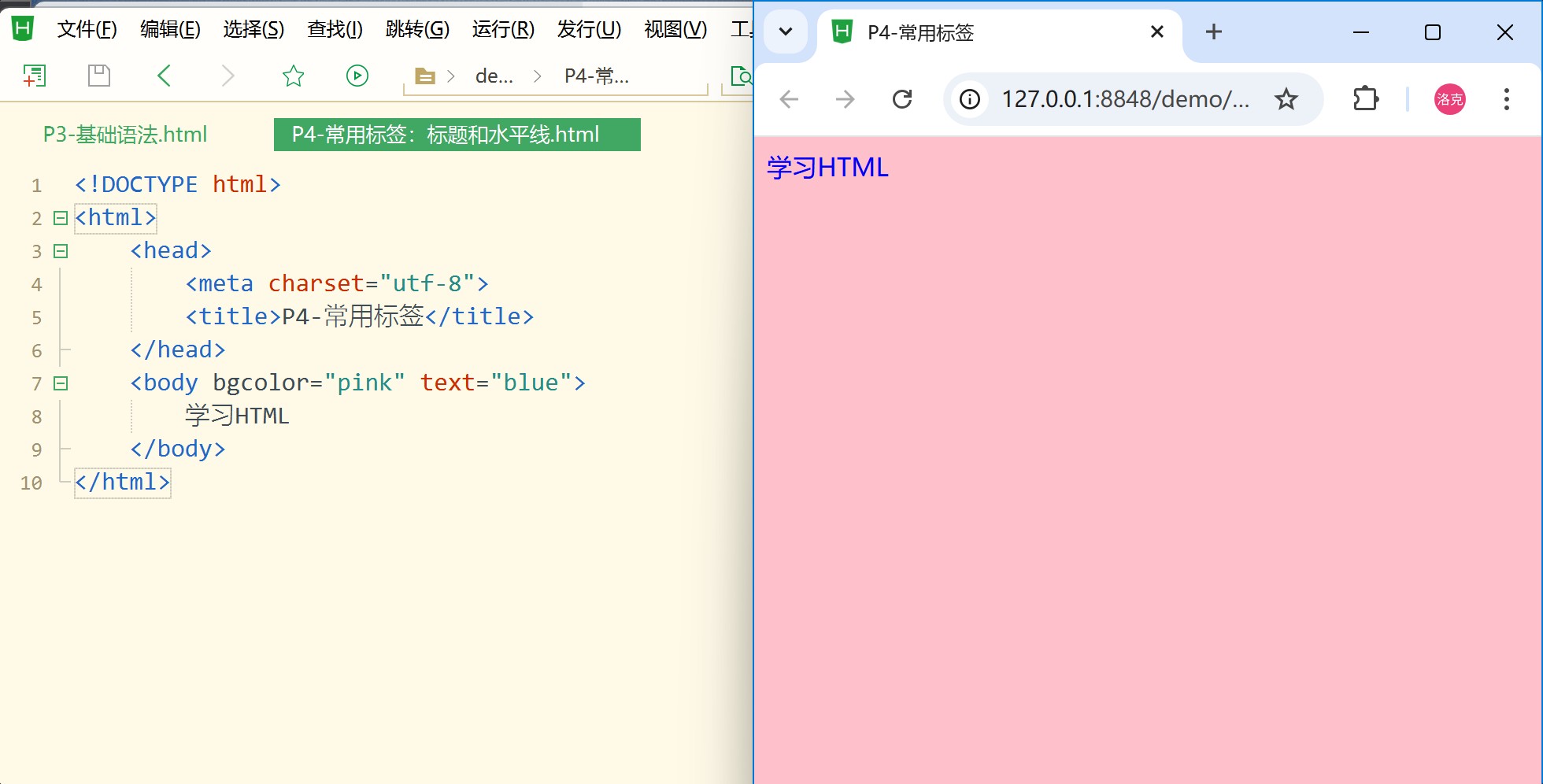Open the 发行(U) menu

pyautogui.click(x=589, y=29)
